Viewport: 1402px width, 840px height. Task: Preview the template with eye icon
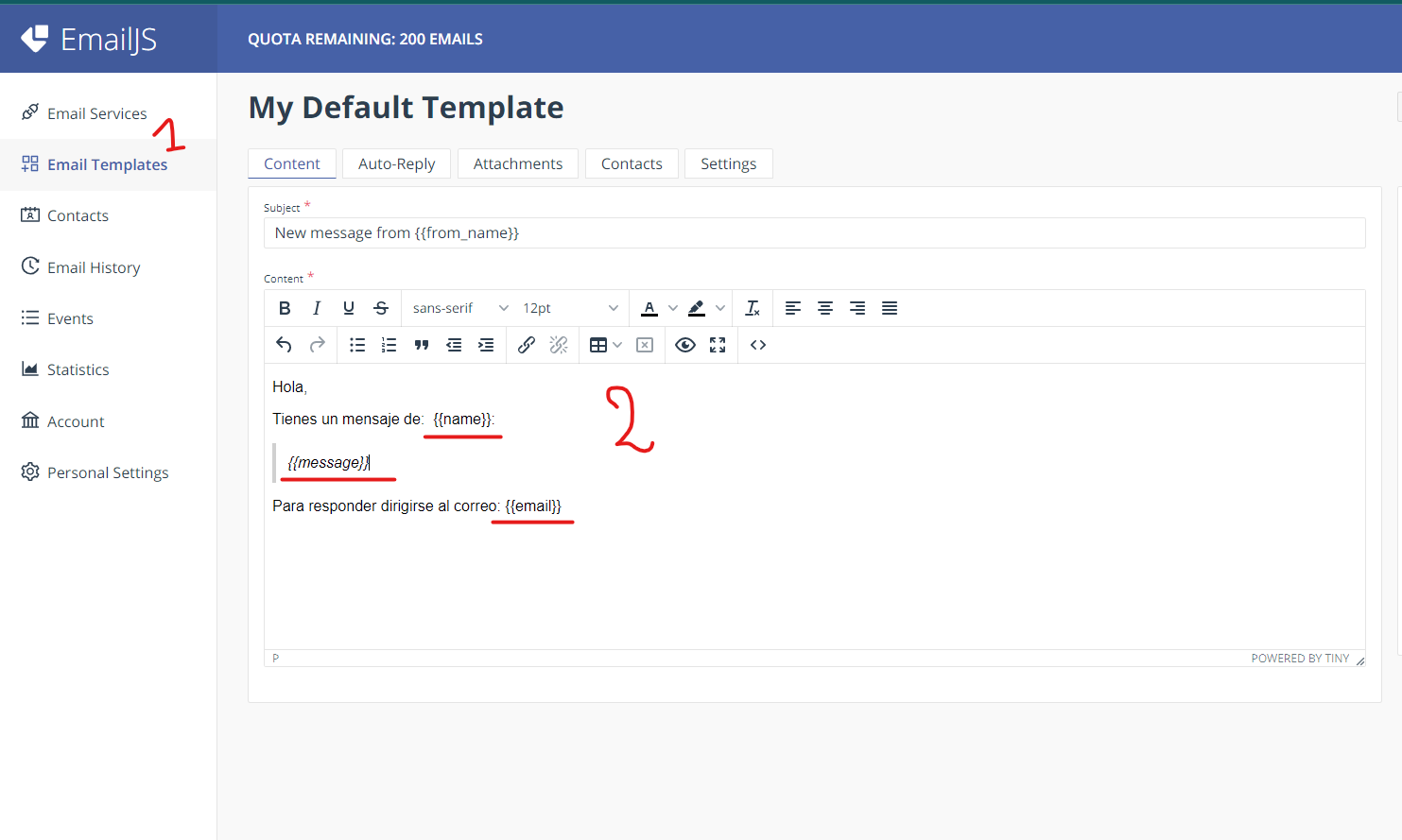point(685,345)
